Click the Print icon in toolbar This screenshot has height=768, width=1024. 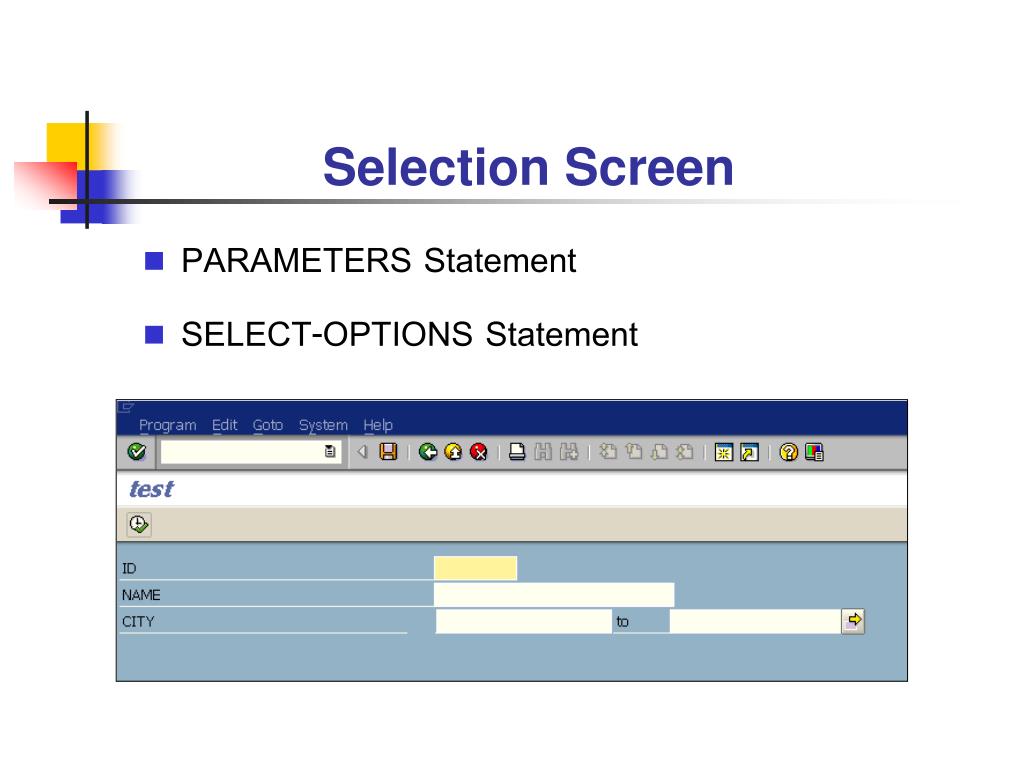pyautogui.click(x=517, y=452)
